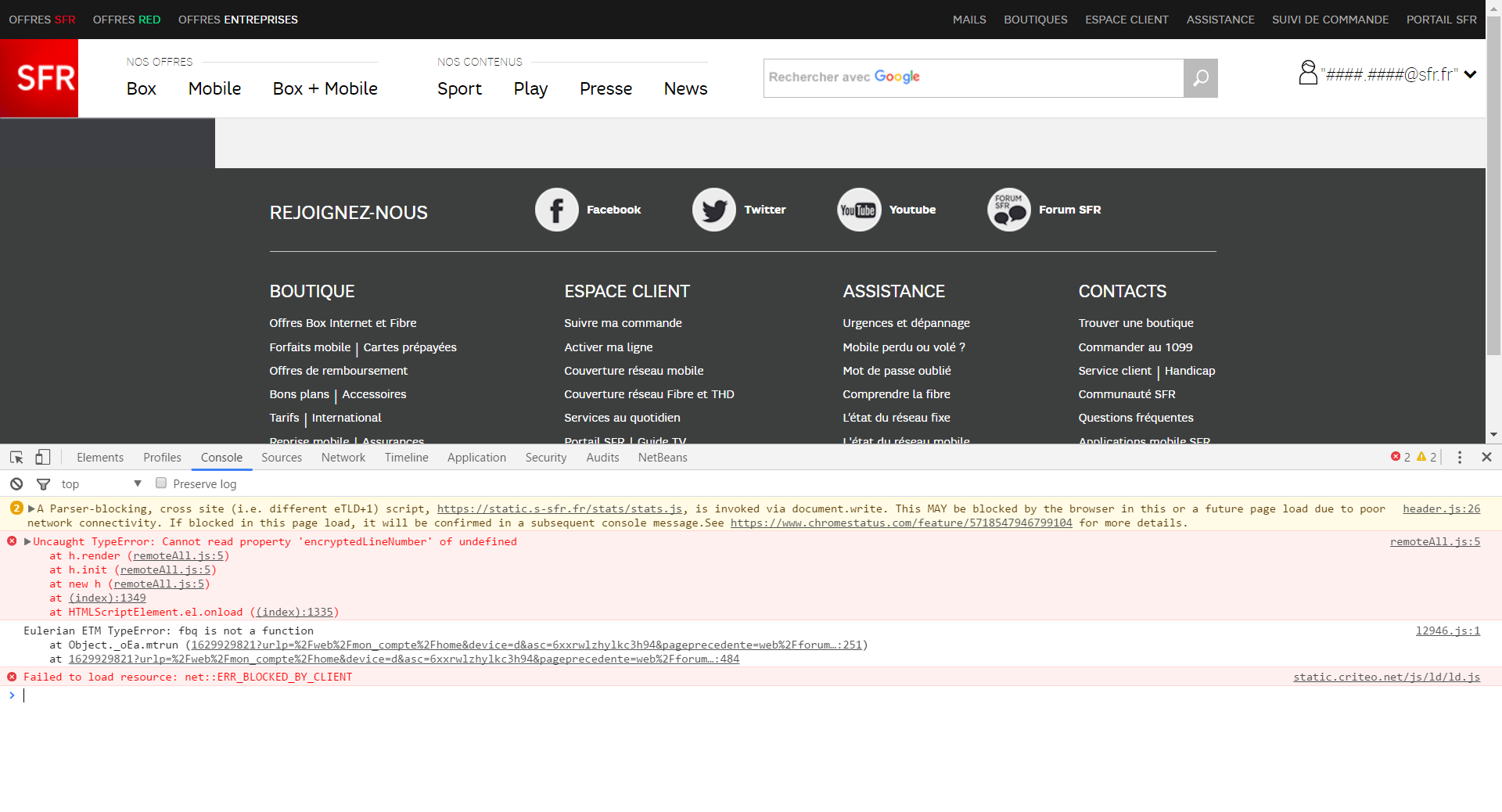This screenshot has height=812, width=1502.
Task: Clear the console with the ban icon
Action: (16, 484)
